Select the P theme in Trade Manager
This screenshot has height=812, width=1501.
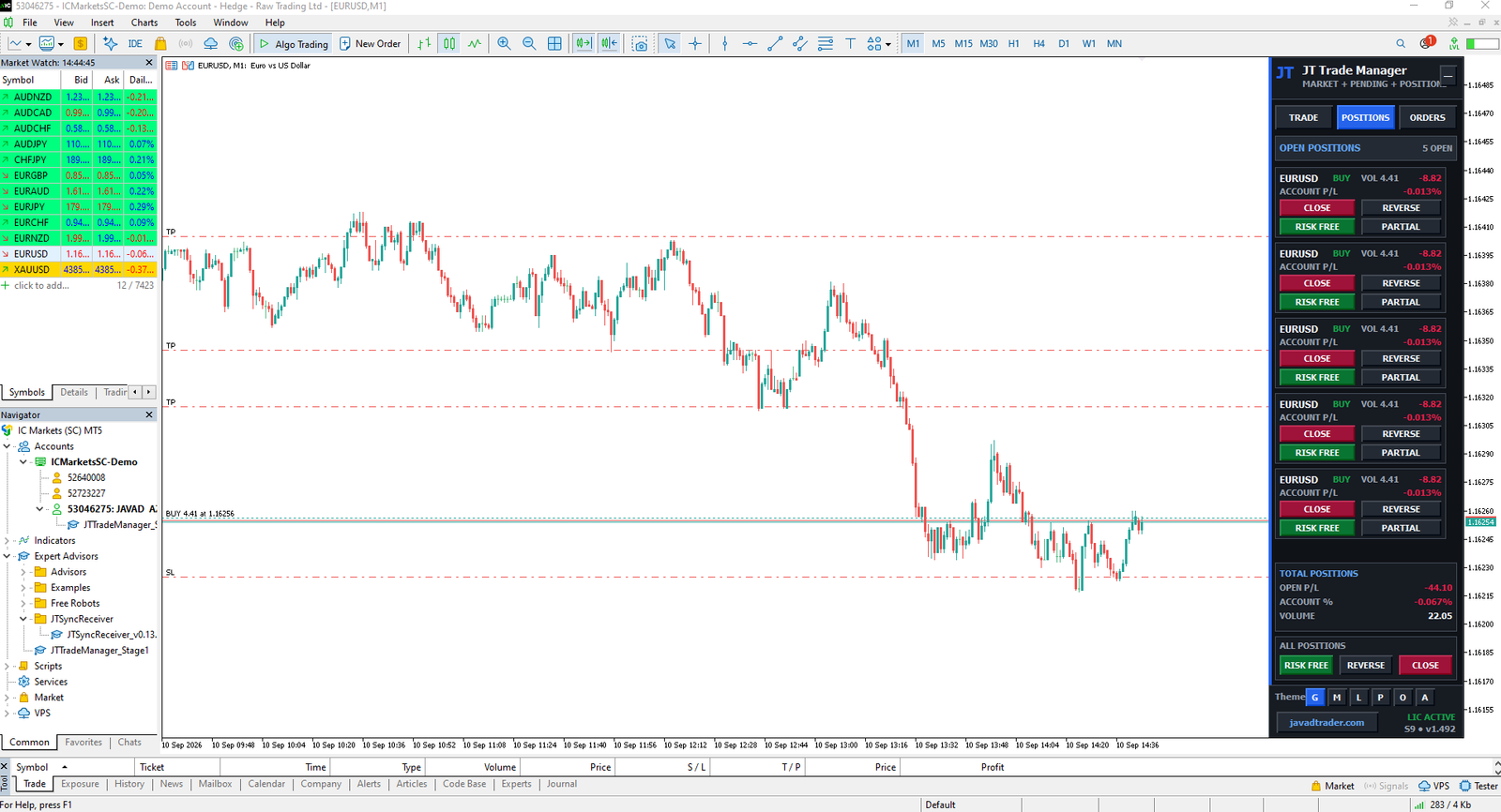pos(1380,697)
